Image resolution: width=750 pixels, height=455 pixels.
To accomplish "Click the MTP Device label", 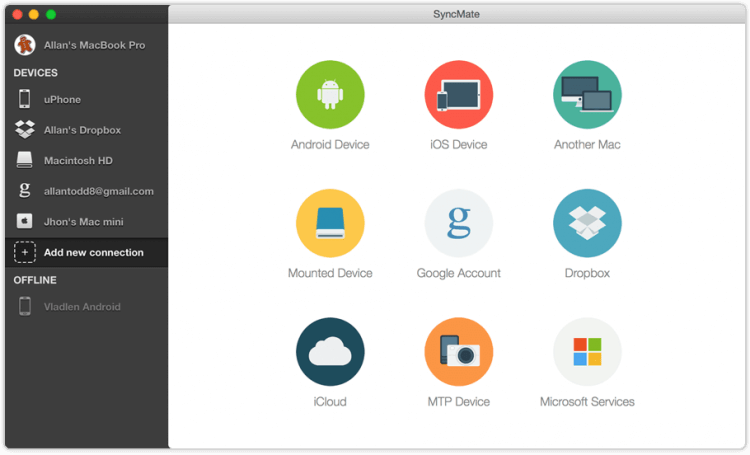I will [x=459, y=402].
